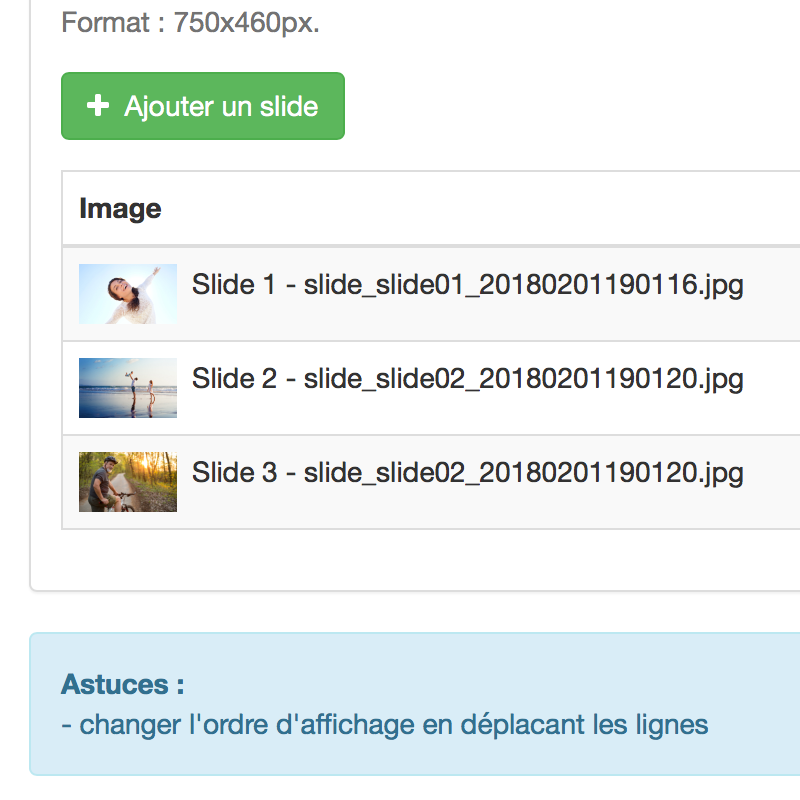Select Slide 3's slide_slide02_20180201190120.jpg filename

point(523,473)
